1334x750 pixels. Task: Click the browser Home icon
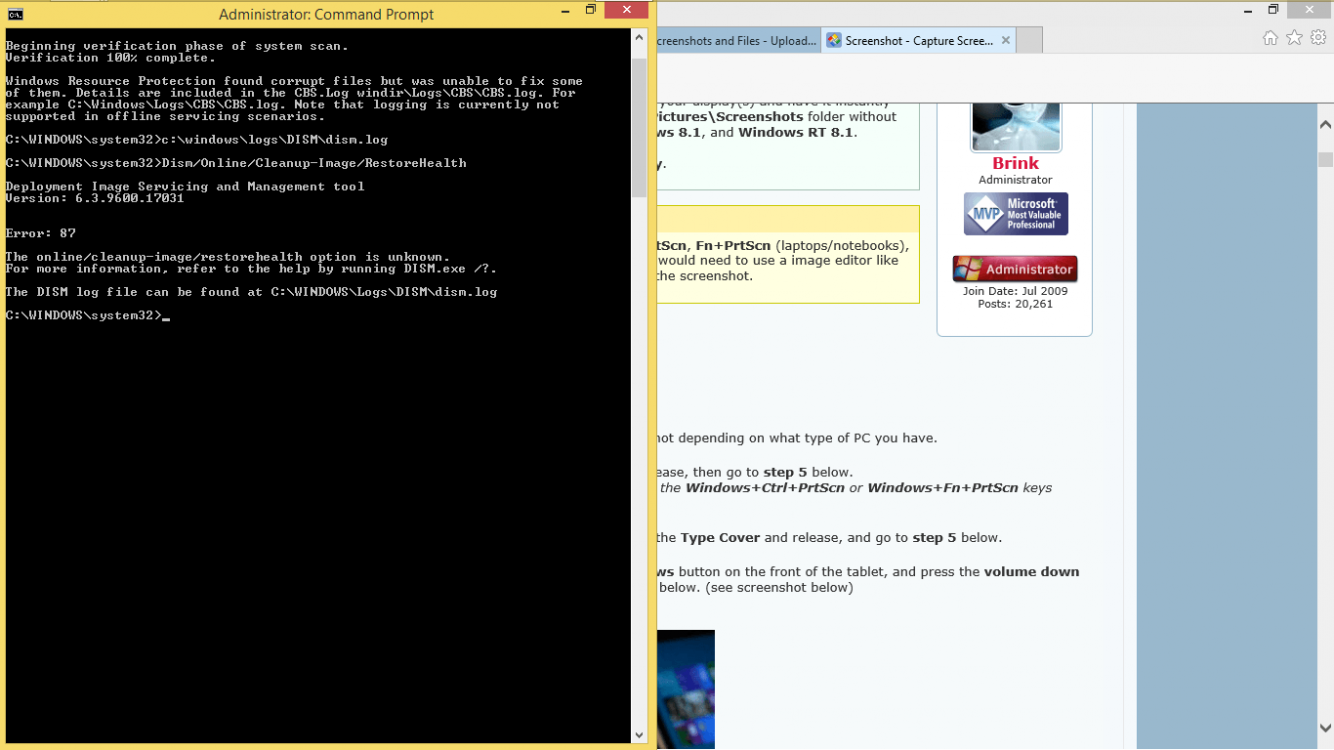tap(1270, 38)
